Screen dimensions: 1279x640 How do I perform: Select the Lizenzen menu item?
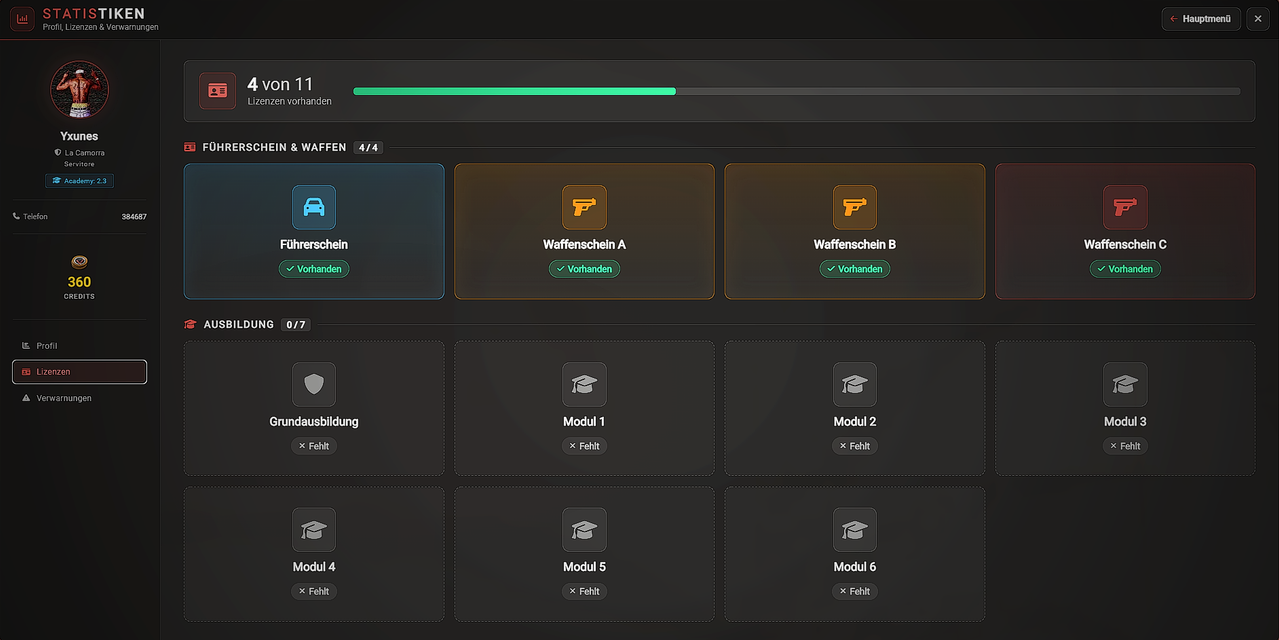(x=79, y=372)
